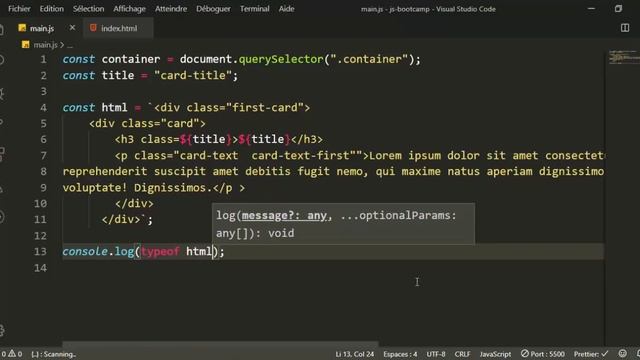This screenshot has height=360, width=640.
Task: Click the Lorem ipsum text on line 7
Action: click(x=404, y=156)
